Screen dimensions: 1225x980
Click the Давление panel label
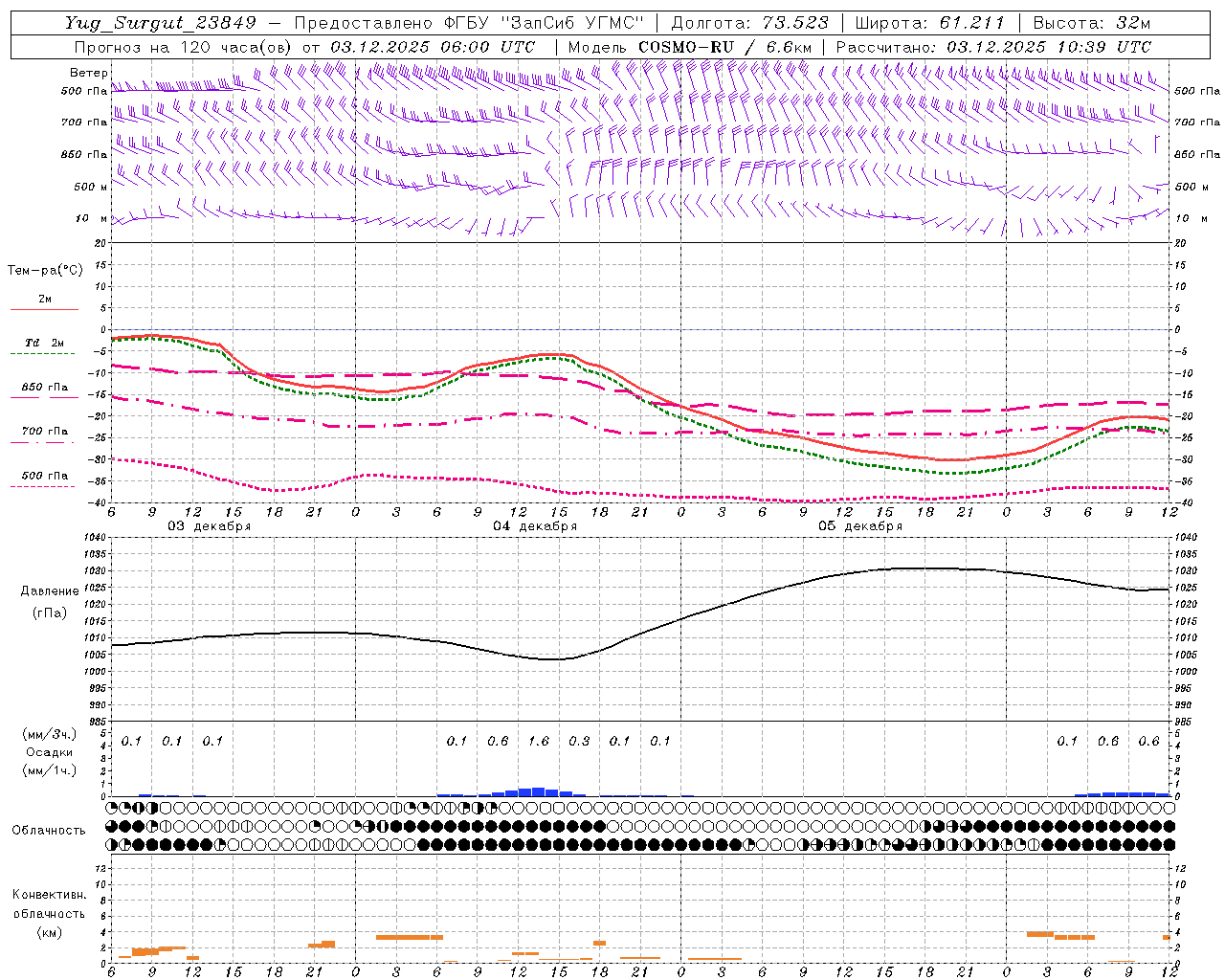pyautogui.click(x=49, y=591)
